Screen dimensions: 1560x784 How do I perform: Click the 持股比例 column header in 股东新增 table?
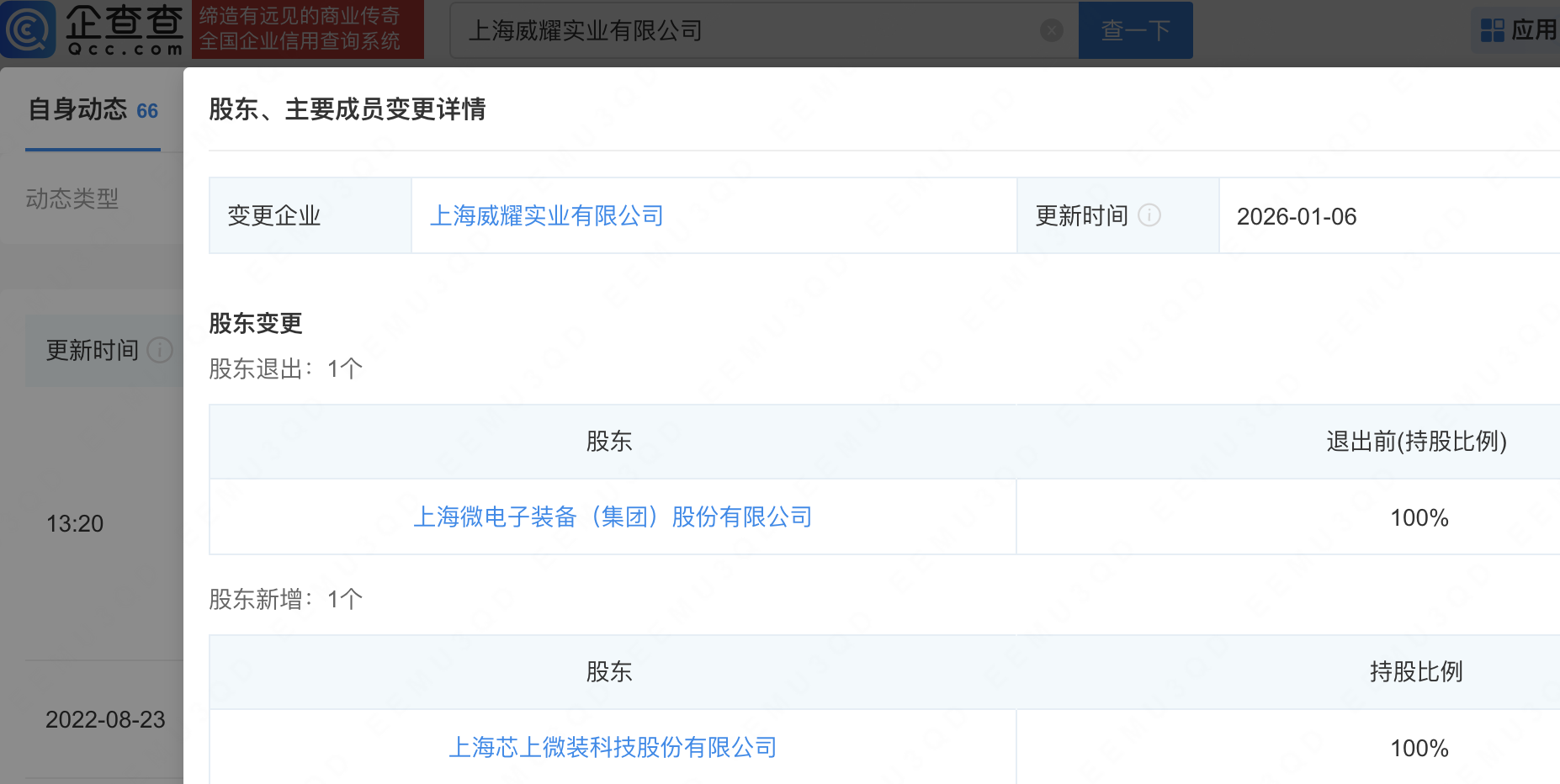pyautogui.click(x=1416, y=671)
